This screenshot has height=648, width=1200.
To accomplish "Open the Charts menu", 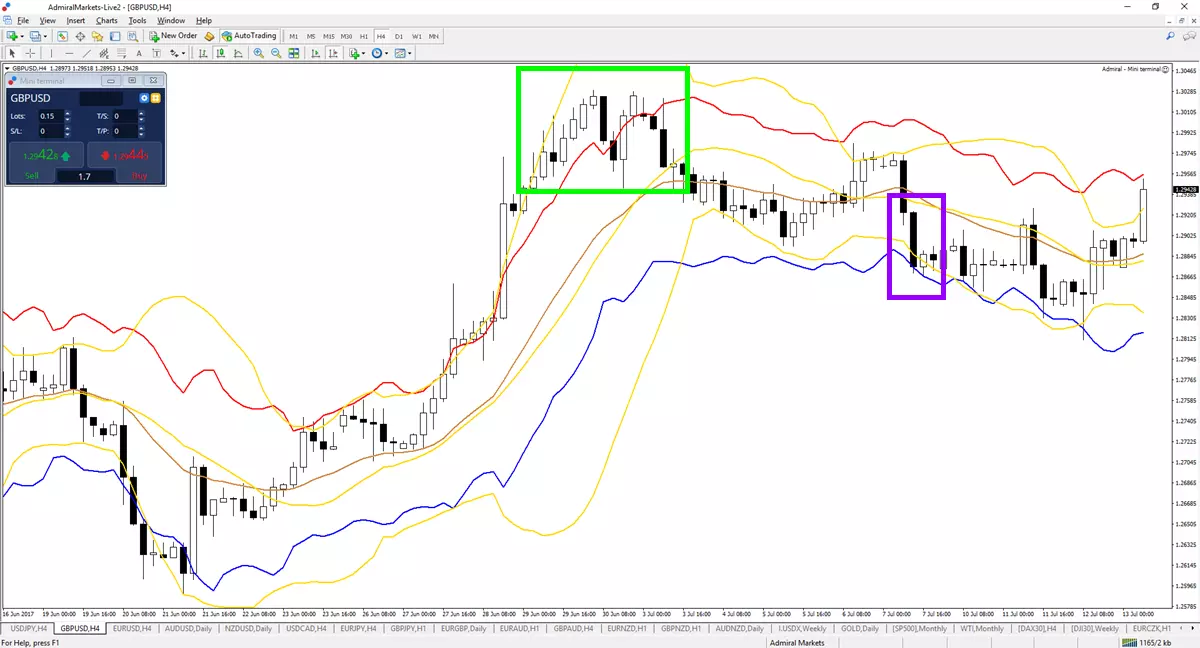I will [106, 20].
